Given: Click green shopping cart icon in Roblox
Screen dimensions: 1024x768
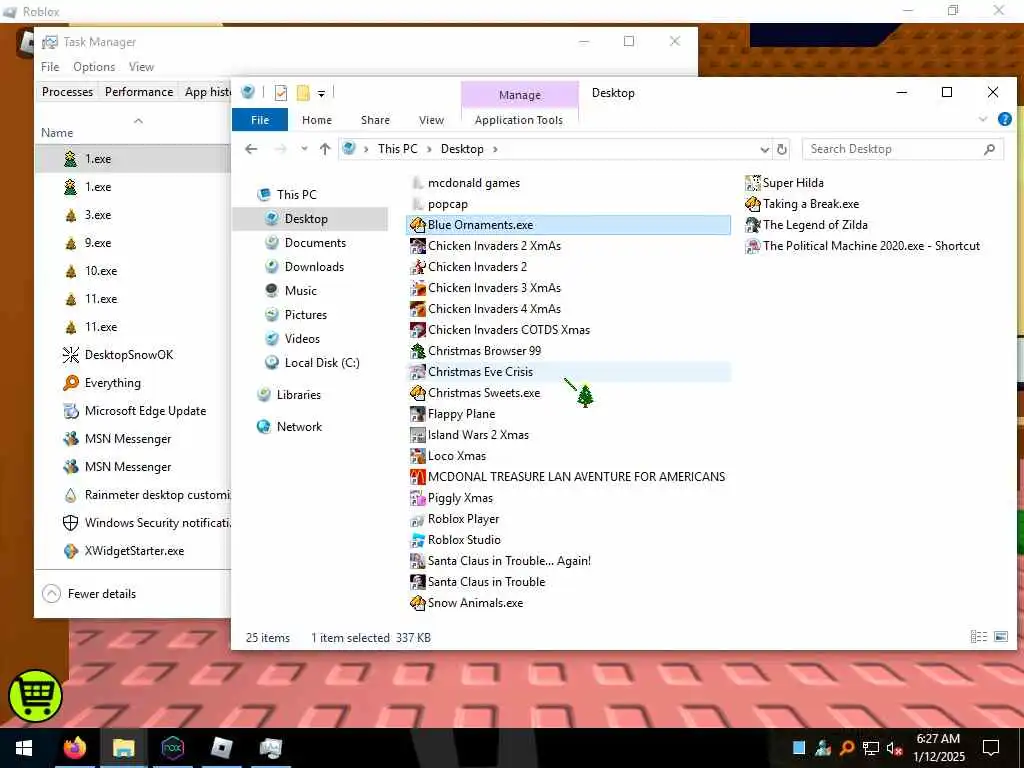Looking at the screenshot, I should pos(35,696).
